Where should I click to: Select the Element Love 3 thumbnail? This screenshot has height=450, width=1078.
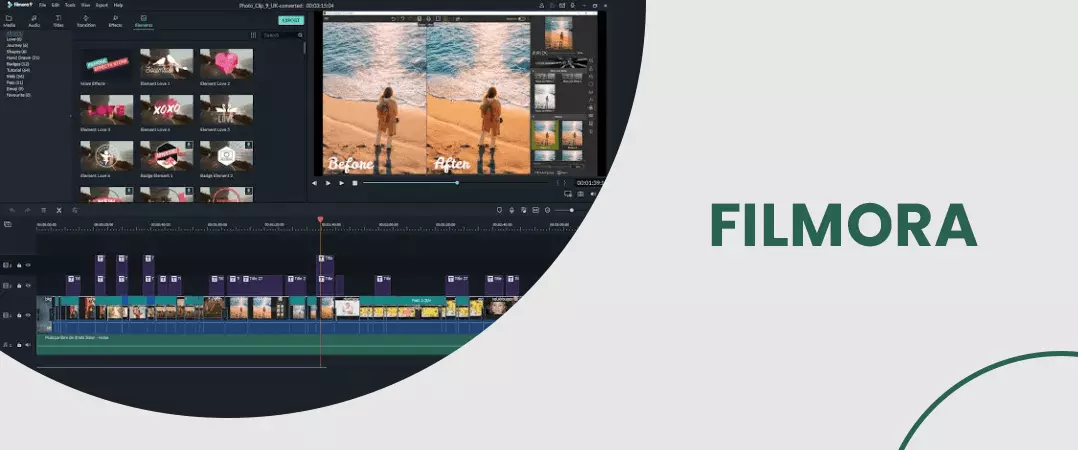pos(107,110)
